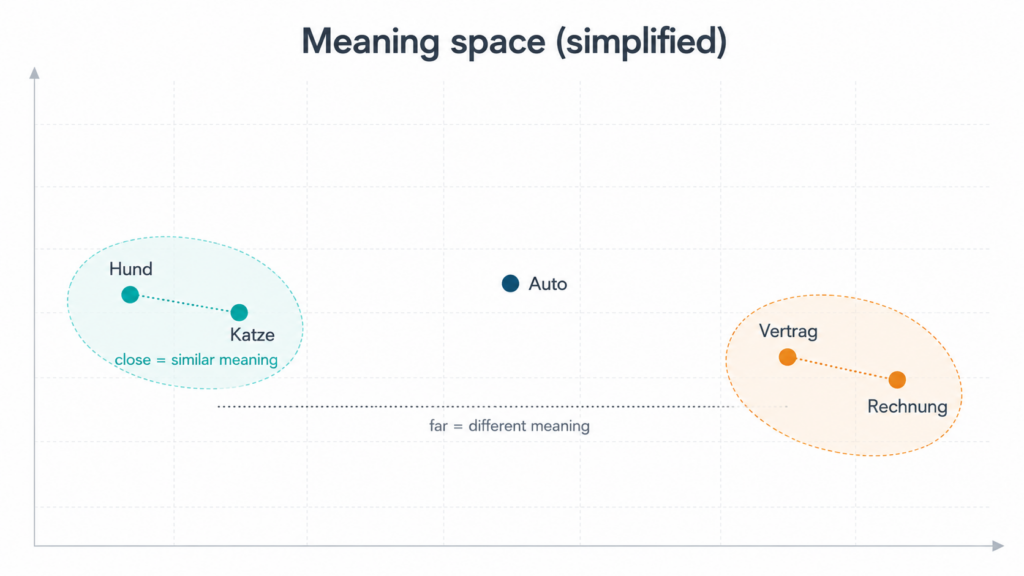This screenshot has width=1024, height=576.
Task: Click the teal dashed ellipse outline
Action: coord(185,237)
